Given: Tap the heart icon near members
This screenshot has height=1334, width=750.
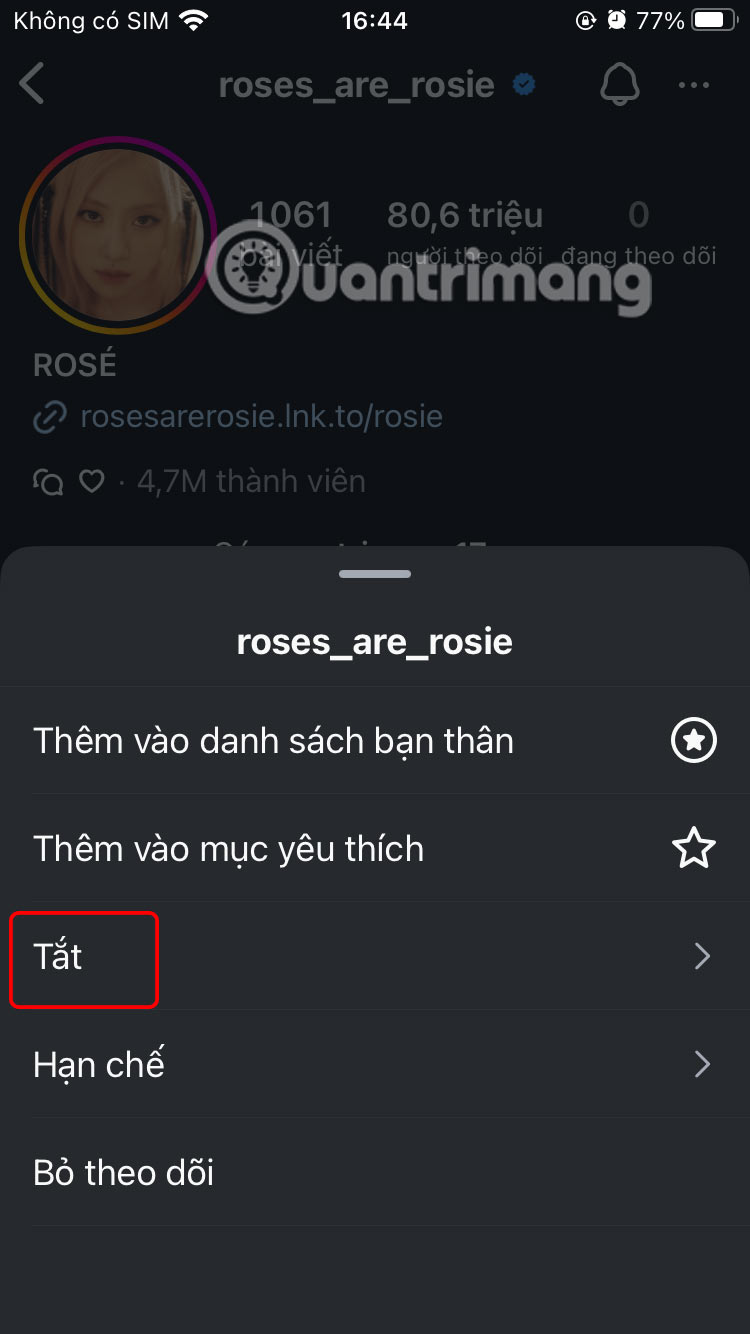Looking at the screenshot, I should pyautogui.click(x=92, y=482).
